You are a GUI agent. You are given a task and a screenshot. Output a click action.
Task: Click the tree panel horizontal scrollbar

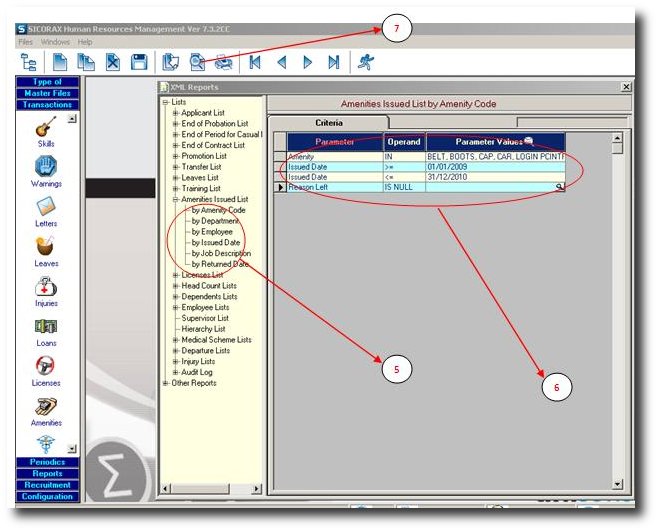pos(212,489)
